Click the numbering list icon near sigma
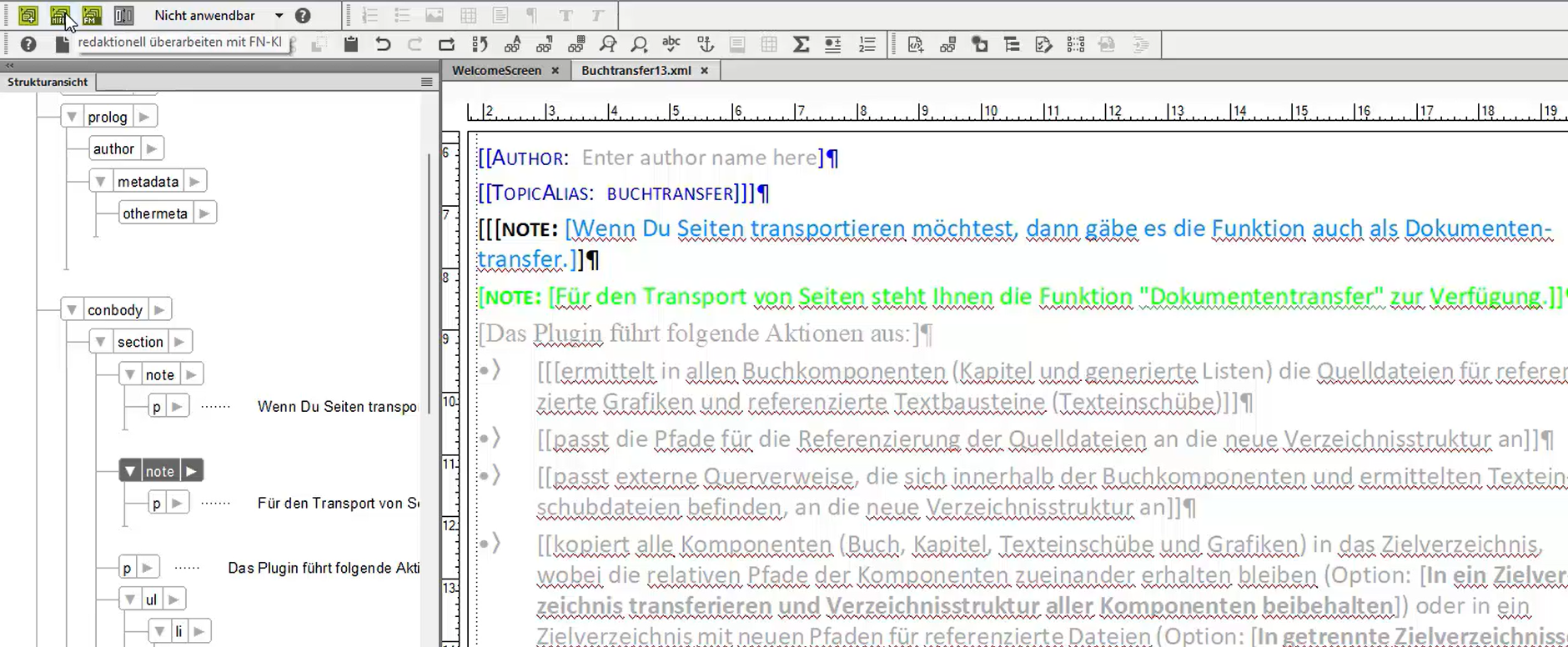Image resolution: width=1568 pixels, height=647 pixels. tap(867, 44)
